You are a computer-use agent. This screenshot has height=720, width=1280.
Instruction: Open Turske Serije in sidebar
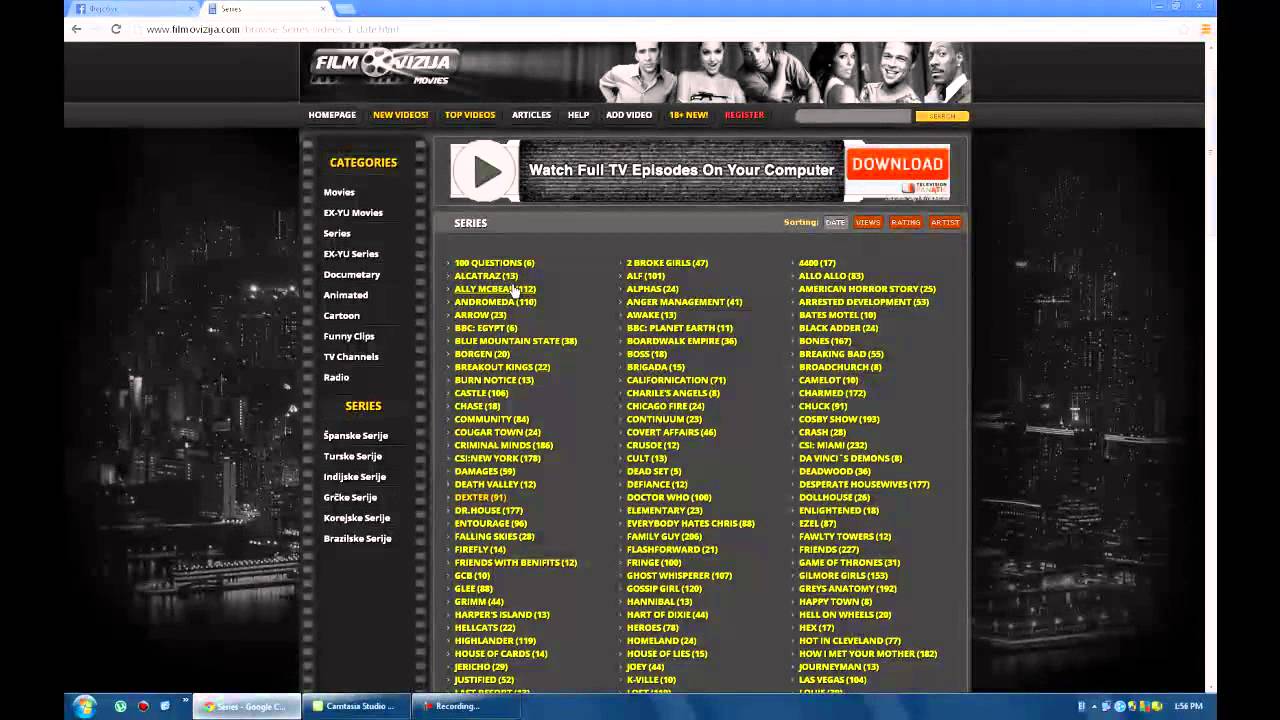[x=353, y=457]
